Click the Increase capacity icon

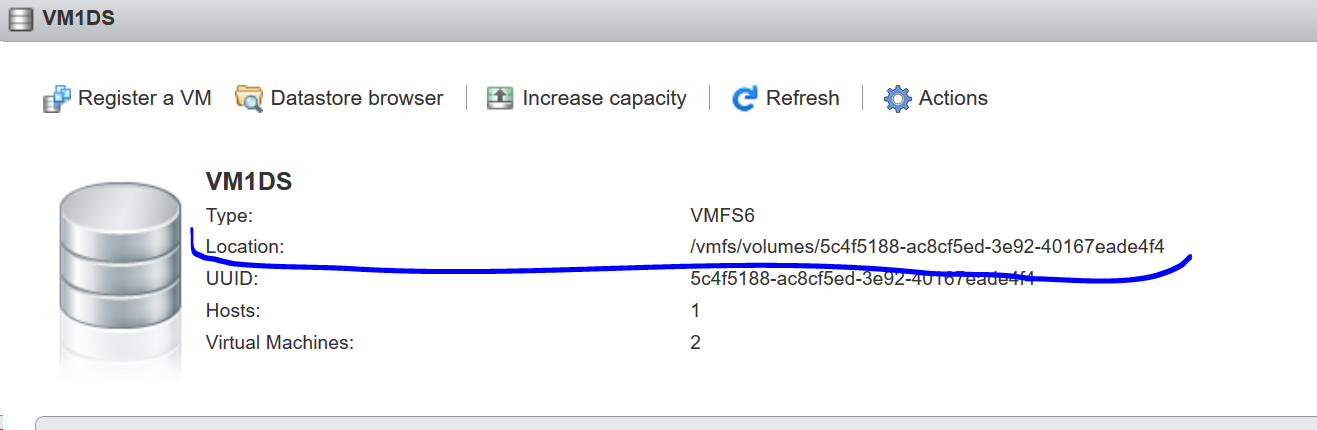499,98
